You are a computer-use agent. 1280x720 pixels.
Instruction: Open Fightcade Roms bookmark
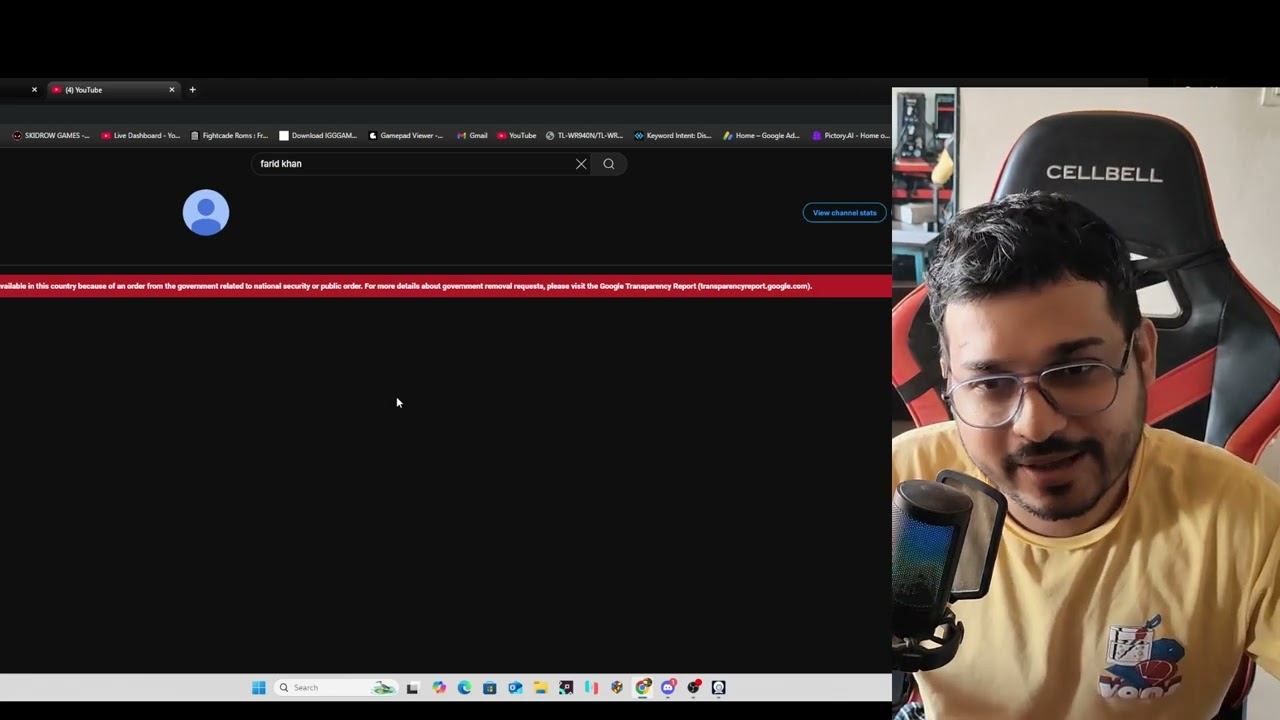(229, 135)
